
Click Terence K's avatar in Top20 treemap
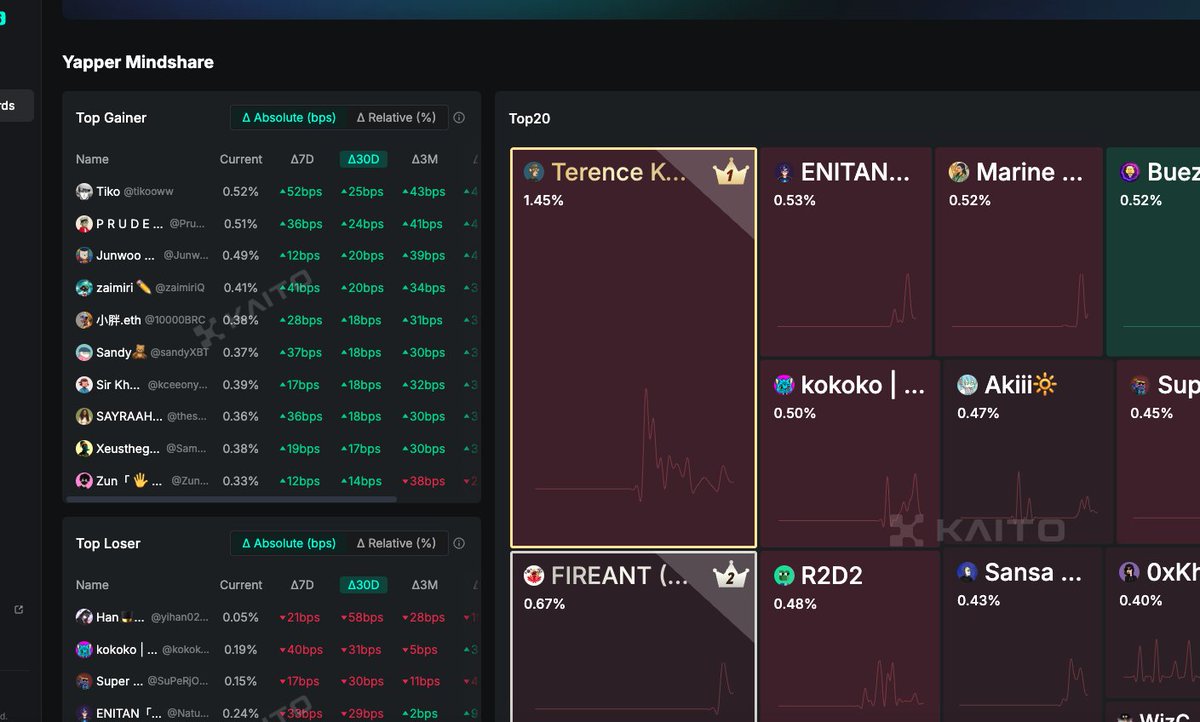534,172
